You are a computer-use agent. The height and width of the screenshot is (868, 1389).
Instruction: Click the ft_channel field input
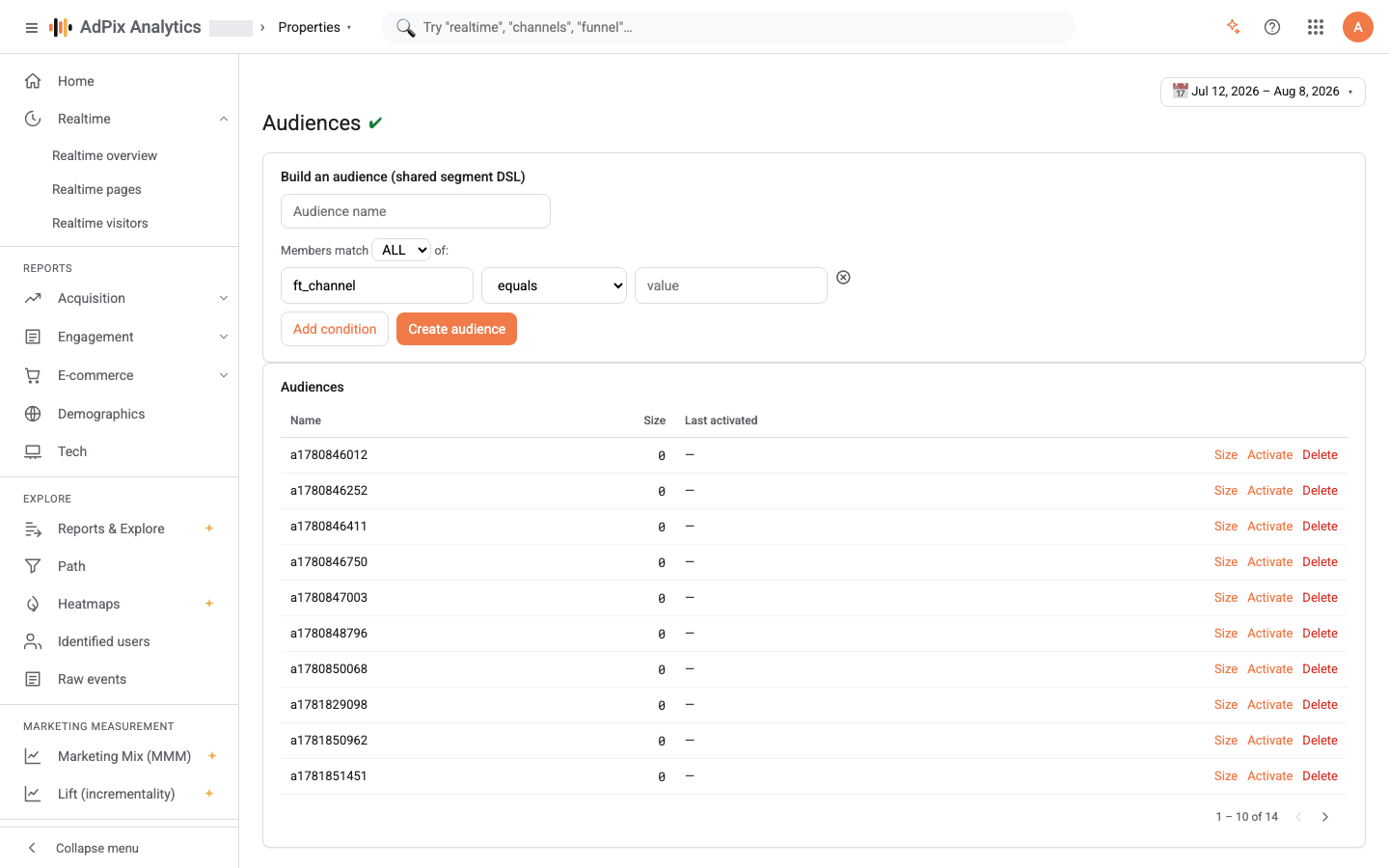tap(377, 285)
